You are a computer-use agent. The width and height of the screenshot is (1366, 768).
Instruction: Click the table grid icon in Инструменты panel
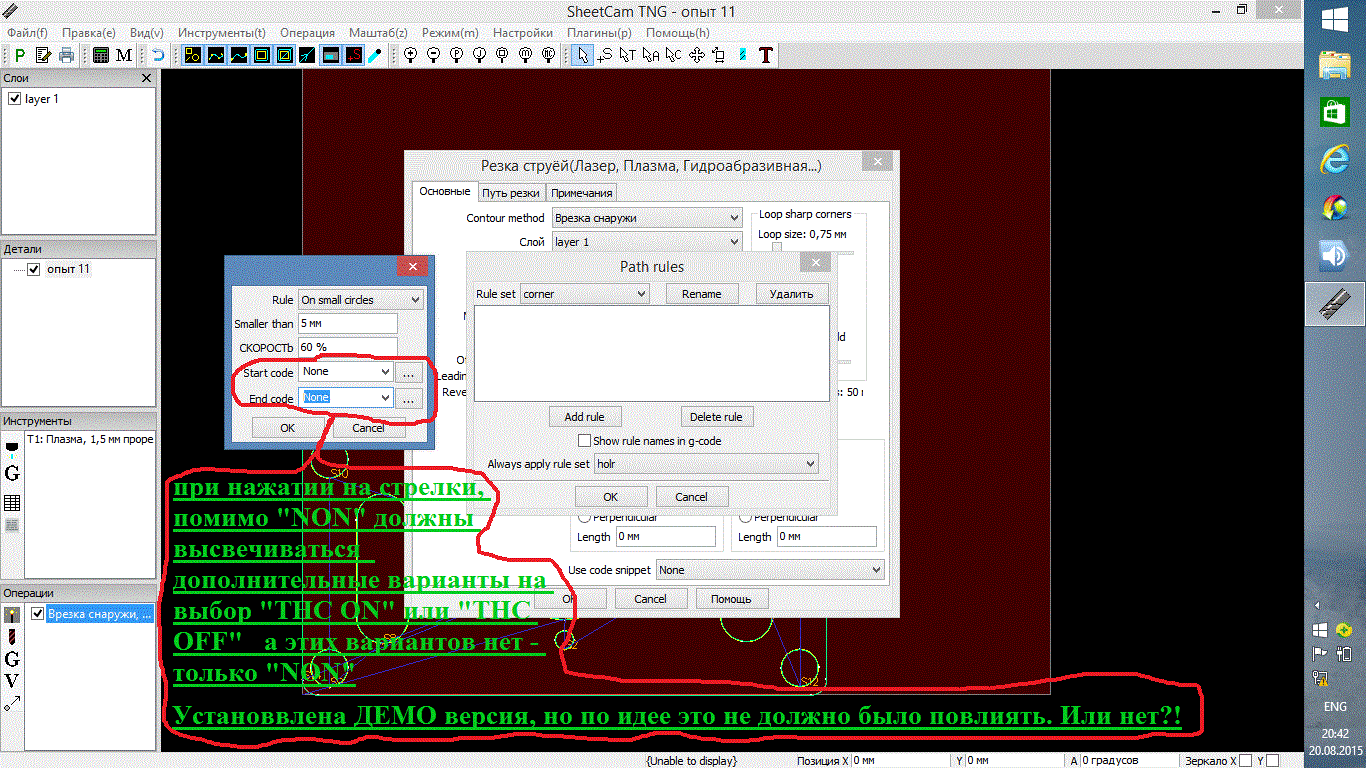pyautogui.click(x=12, y=502)
